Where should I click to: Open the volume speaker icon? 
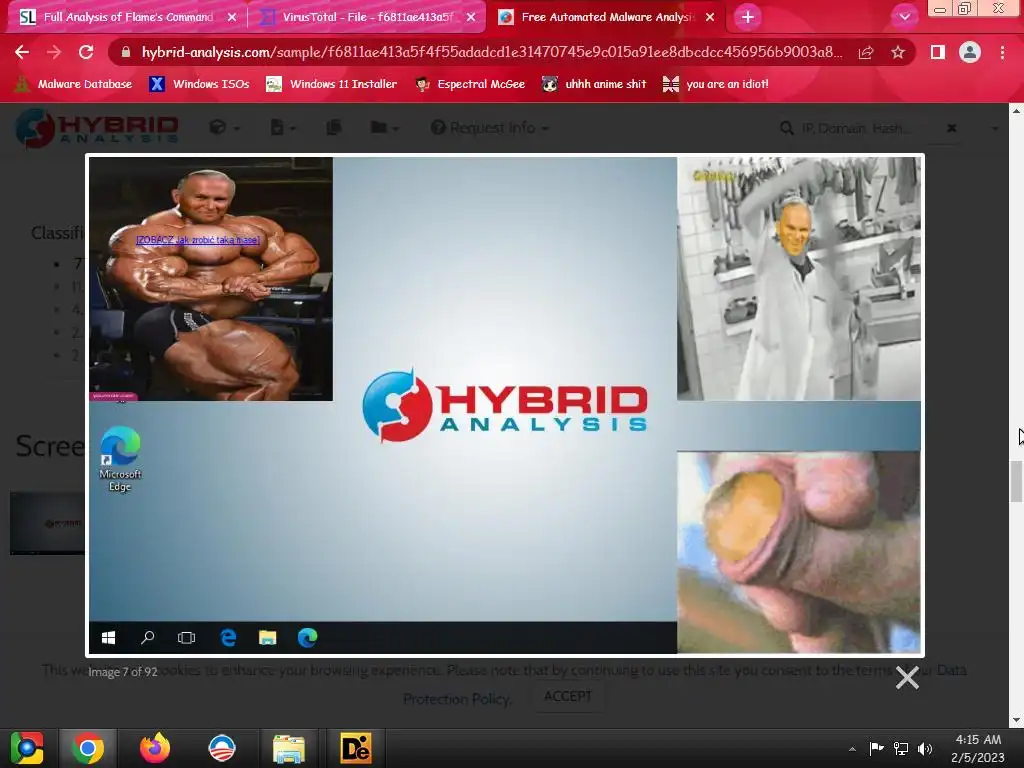[925, 748]
